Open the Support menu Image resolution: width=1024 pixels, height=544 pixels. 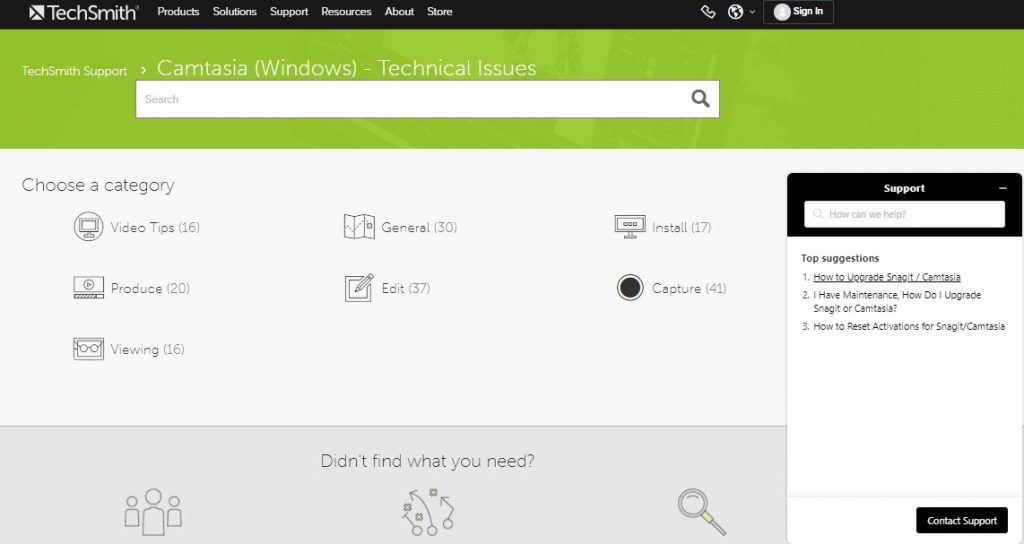289,12
